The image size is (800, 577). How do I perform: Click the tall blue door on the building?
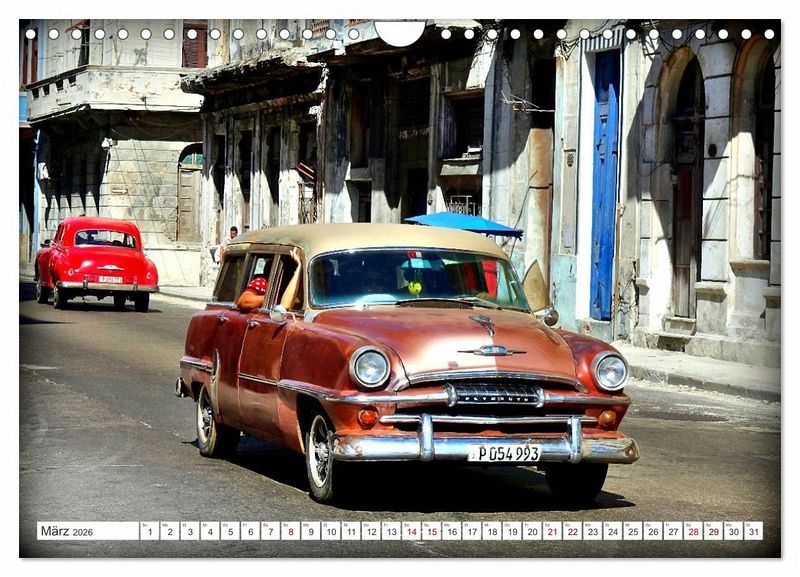pyautogui.click(x=605, y=185)
